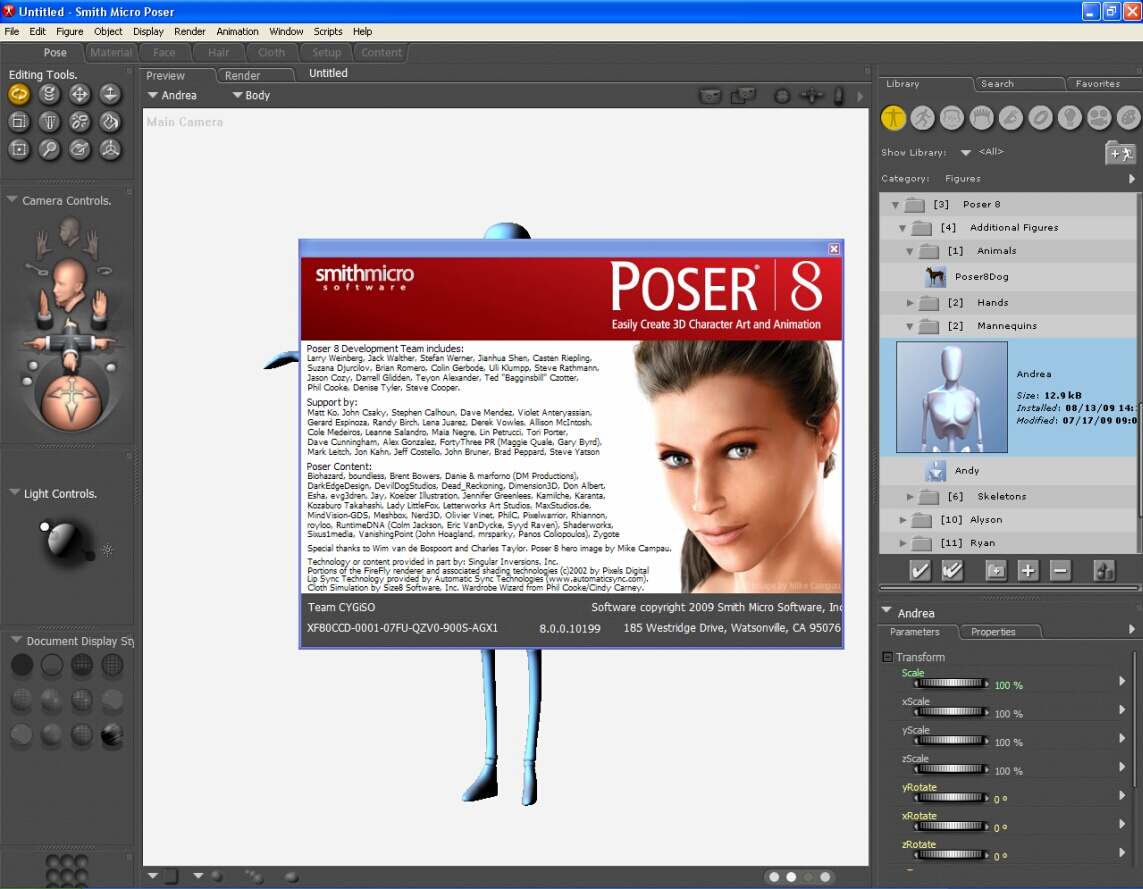Select the Andrea mannequin thumbnail
The height and width of the screenshot is (889, 1143).
[951, 397]
